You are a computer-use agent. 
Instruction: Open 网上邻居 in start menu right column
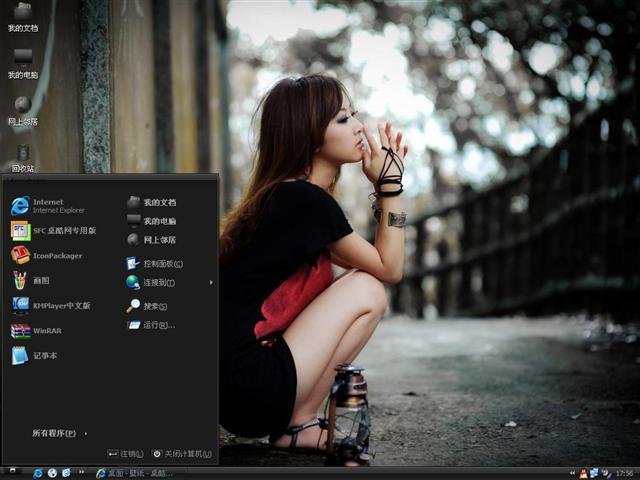pos(151,240)
